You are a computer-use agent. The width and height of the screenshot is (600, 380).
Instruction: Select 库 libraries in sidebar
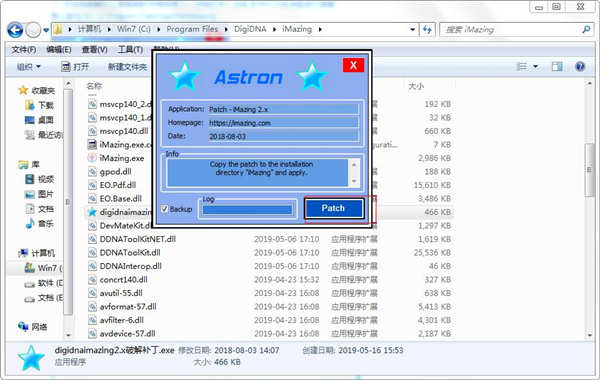tap(29, 165)
